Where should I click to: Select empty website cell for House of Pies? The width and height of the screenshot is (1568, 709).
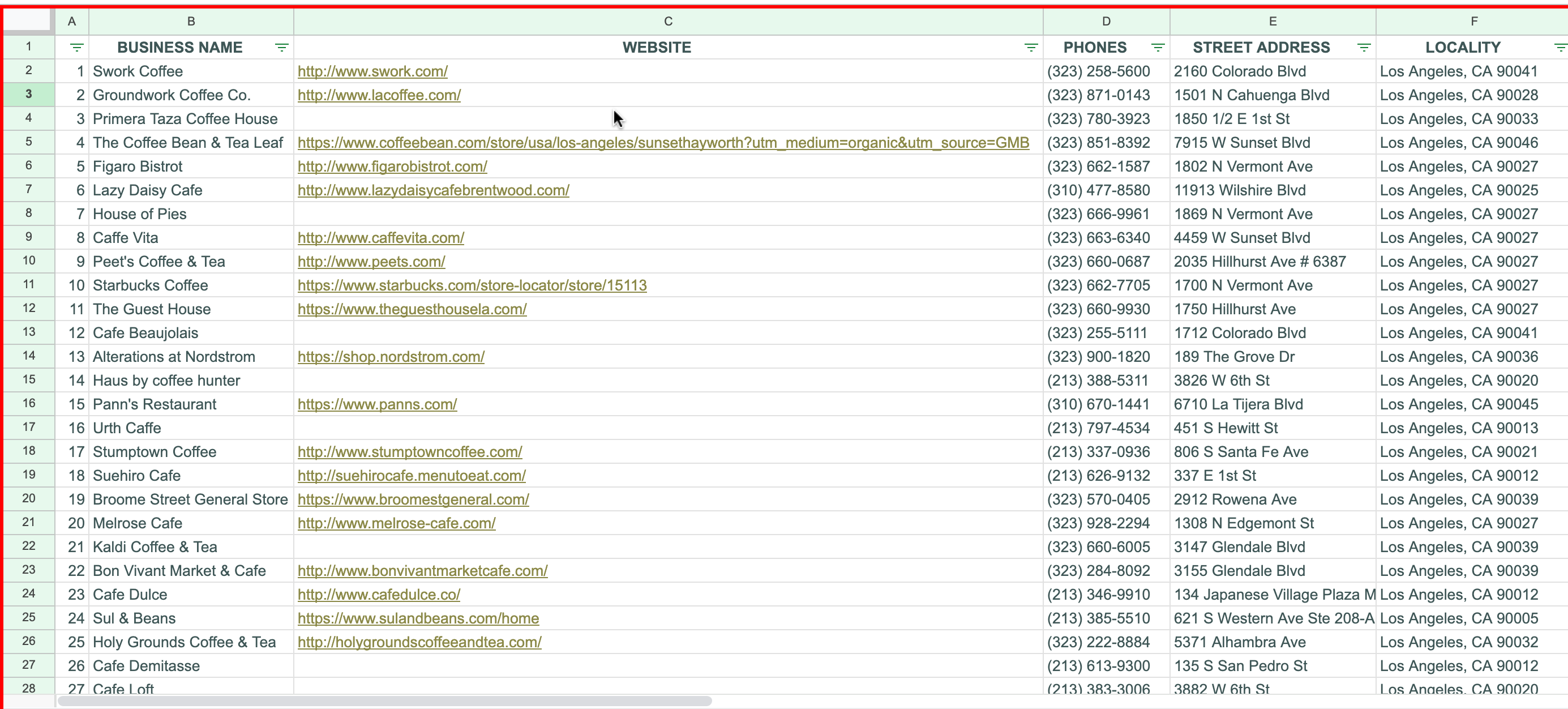pyautogui.click(x=668, y=214)
